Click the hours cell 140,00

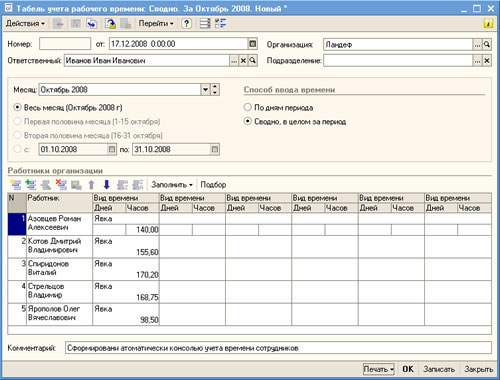tap(142, 230)
